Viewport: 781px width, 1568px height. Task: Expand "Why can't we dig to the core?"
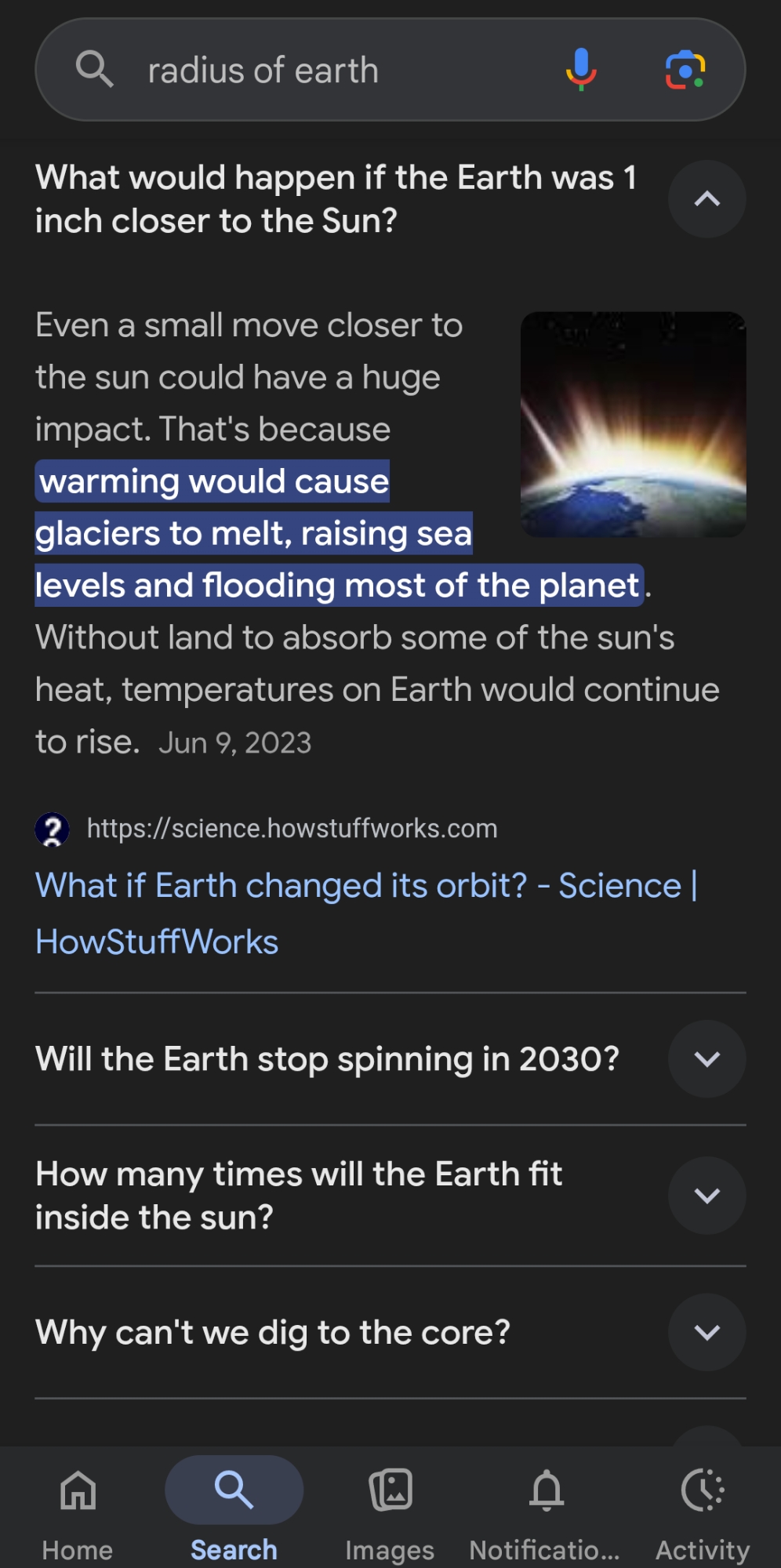(x=707, y=1332)
